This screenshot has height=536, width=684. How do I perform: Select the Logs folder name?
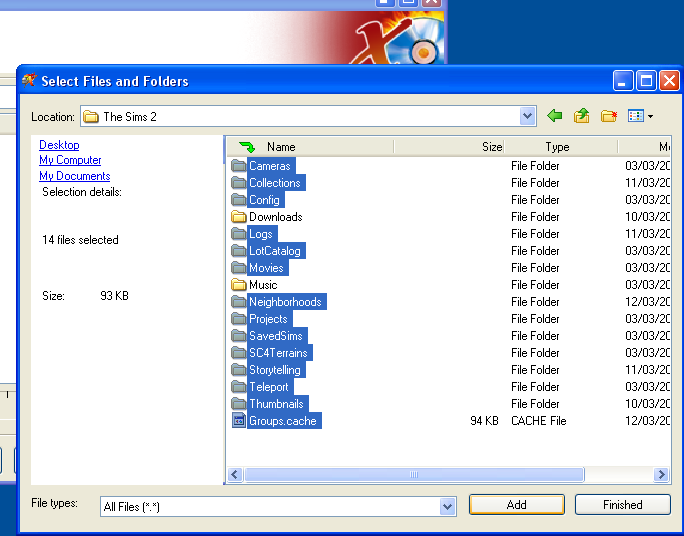coord(261,234)
